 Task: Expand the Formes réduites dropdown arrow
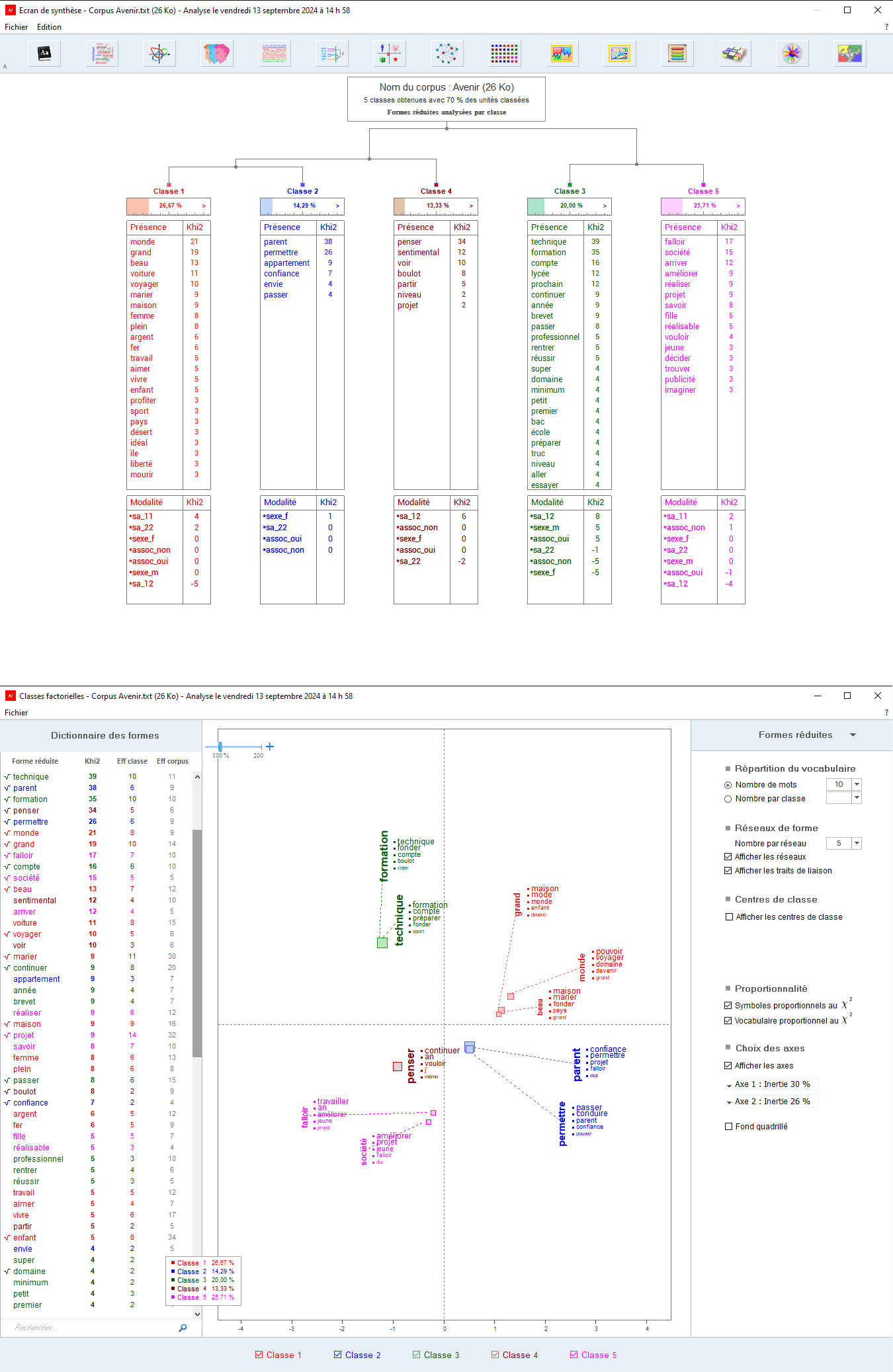[853, 735]
